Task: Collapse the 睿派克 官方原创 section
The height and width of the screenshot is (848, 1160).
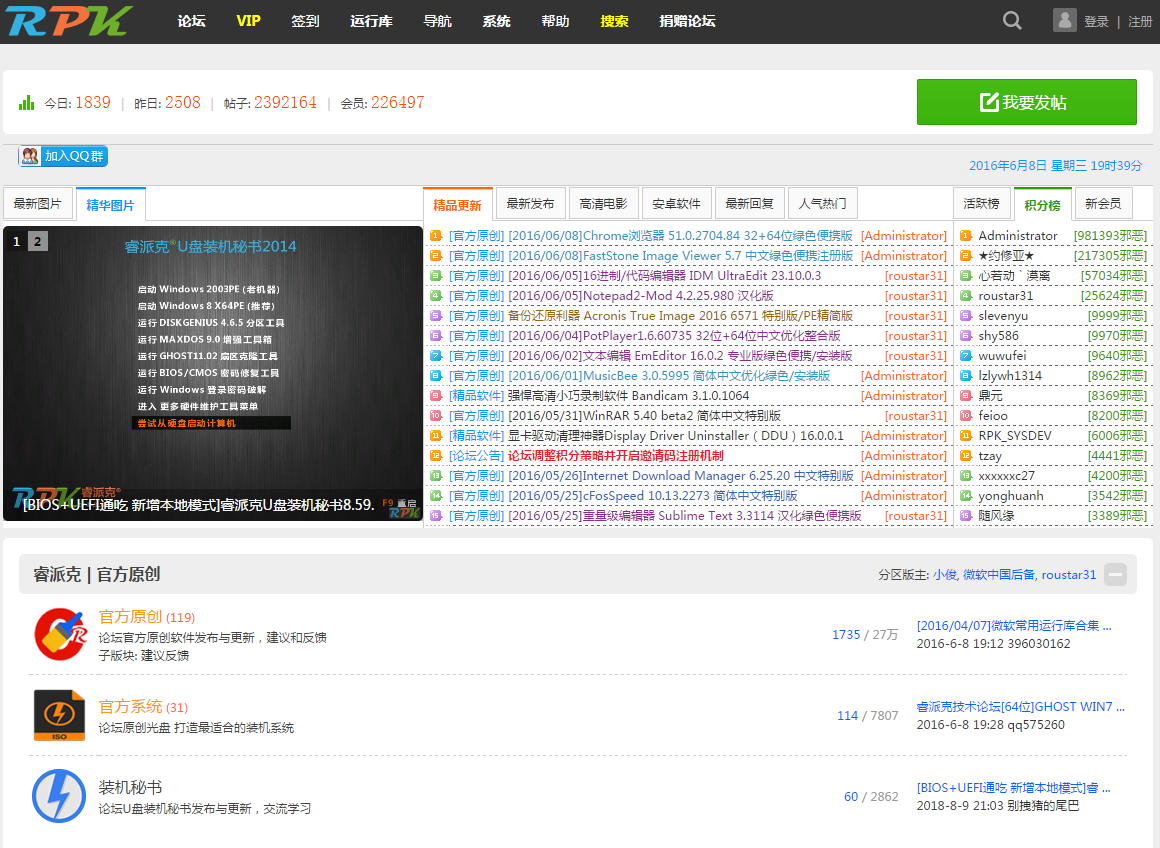Action: coord(1116,574)
